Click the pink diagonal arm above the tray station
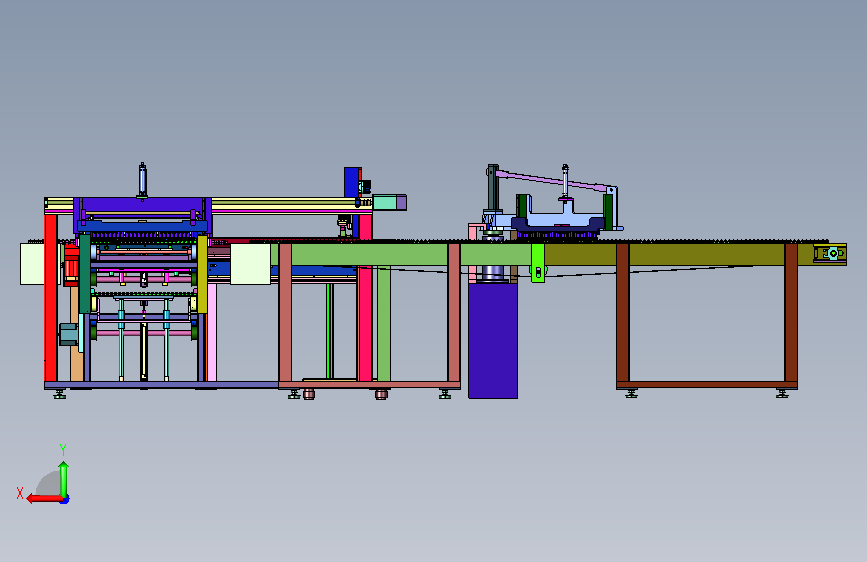This screenshot has height=562, width=867. (x=554, y=181)
